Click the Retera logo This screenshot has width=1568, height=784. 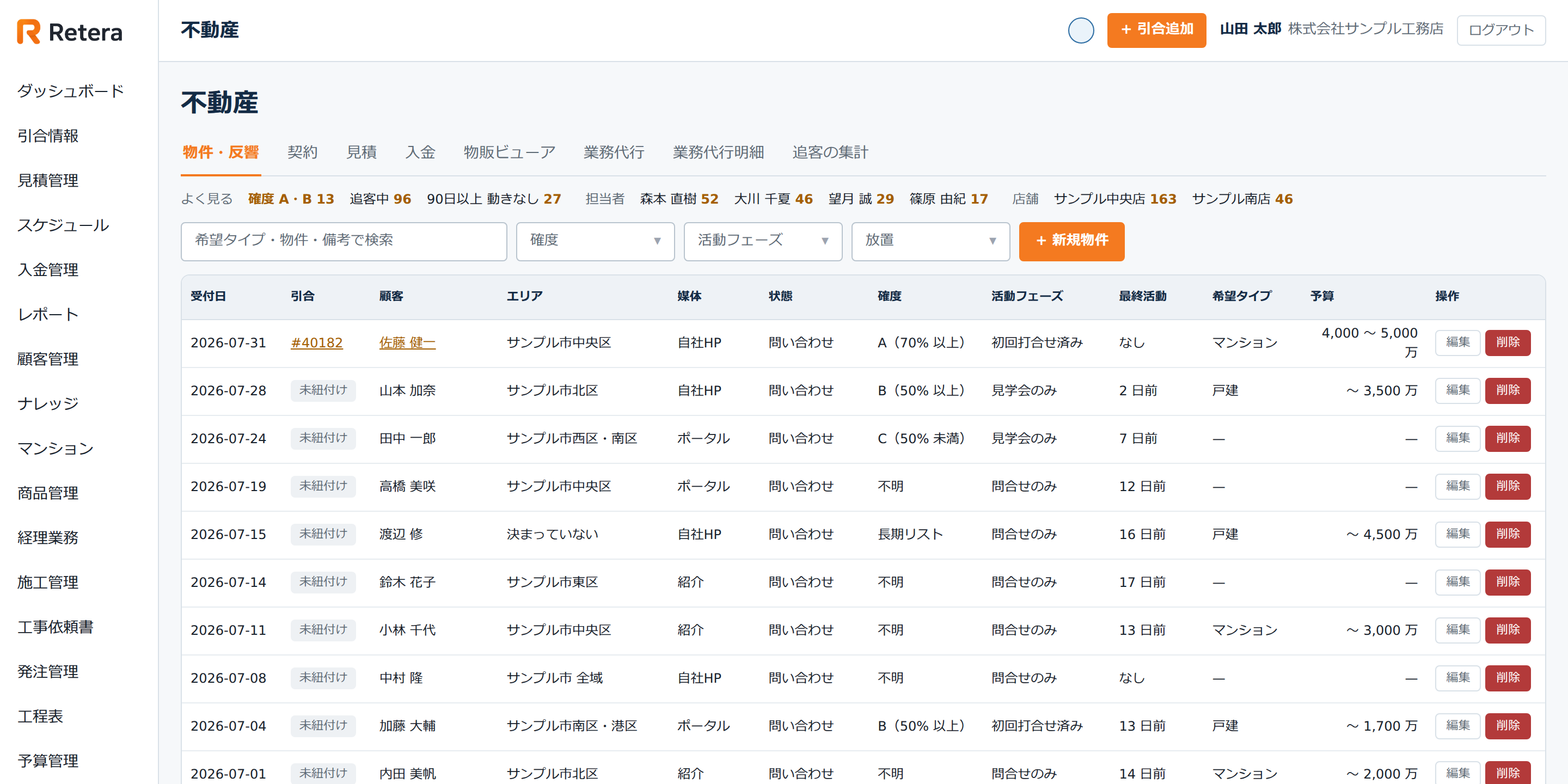pyautogui.click(x=69, y=32)
